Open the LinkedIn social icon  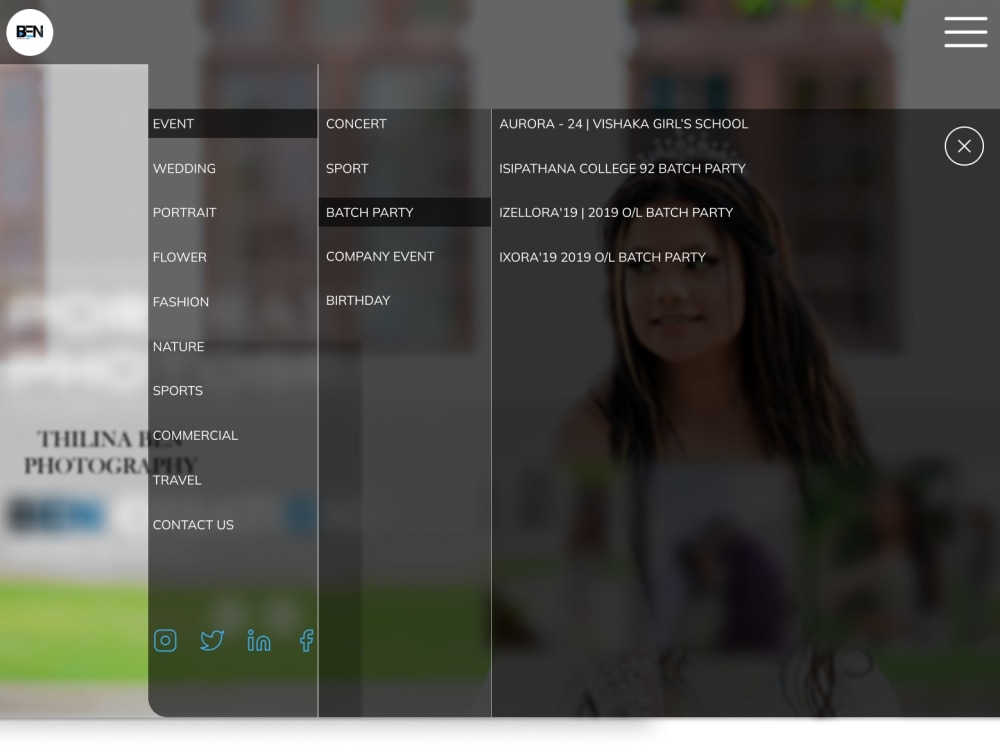(x=259, y=640)
